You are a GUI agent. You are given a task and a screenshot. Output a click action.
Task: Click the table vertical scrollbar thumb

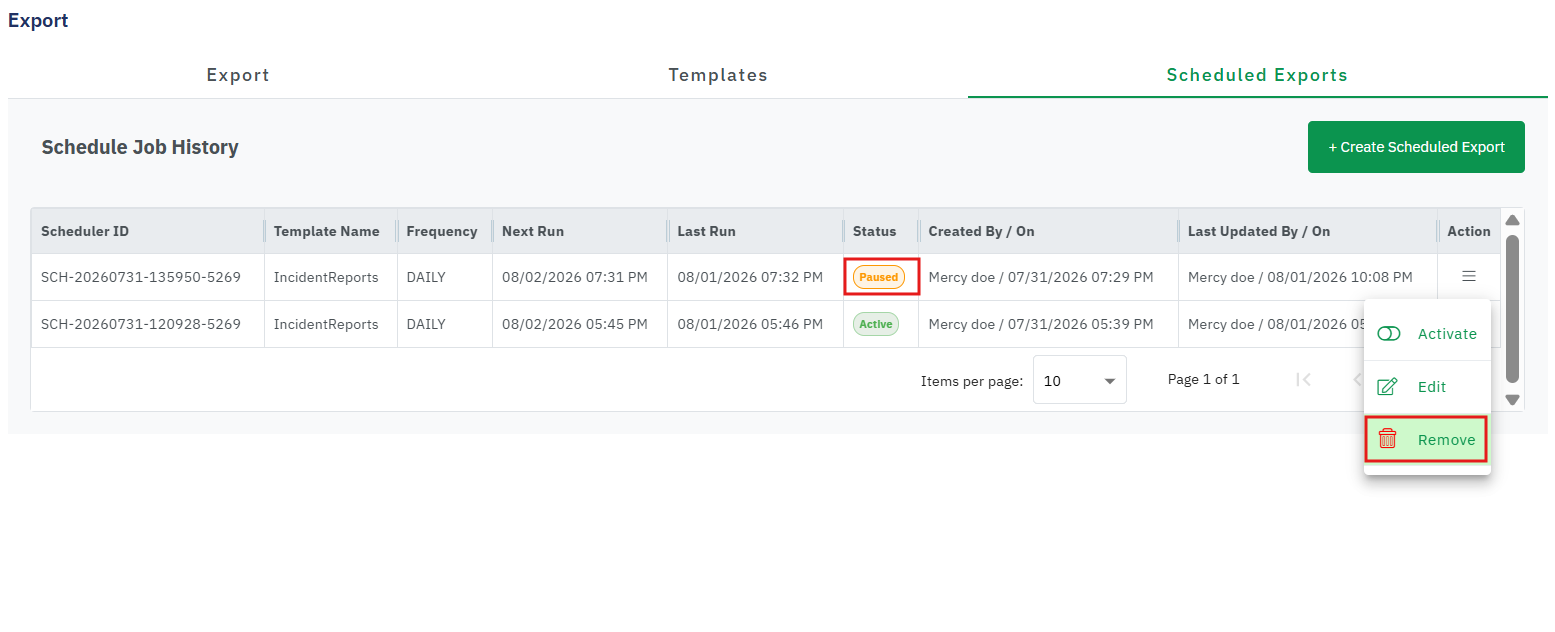1512,308
